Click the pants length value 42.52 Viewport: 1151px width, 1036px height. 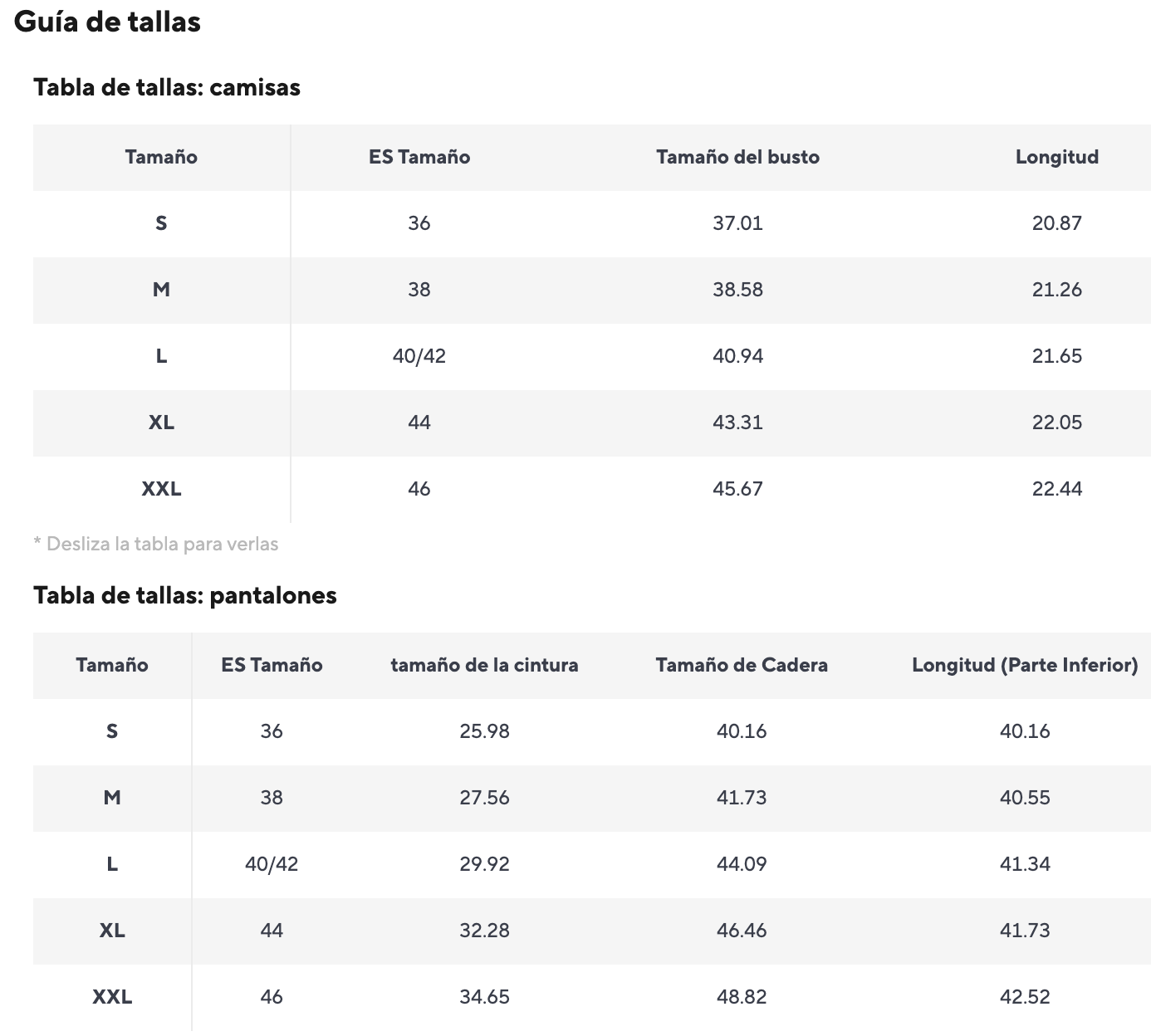pos(1025,997)
